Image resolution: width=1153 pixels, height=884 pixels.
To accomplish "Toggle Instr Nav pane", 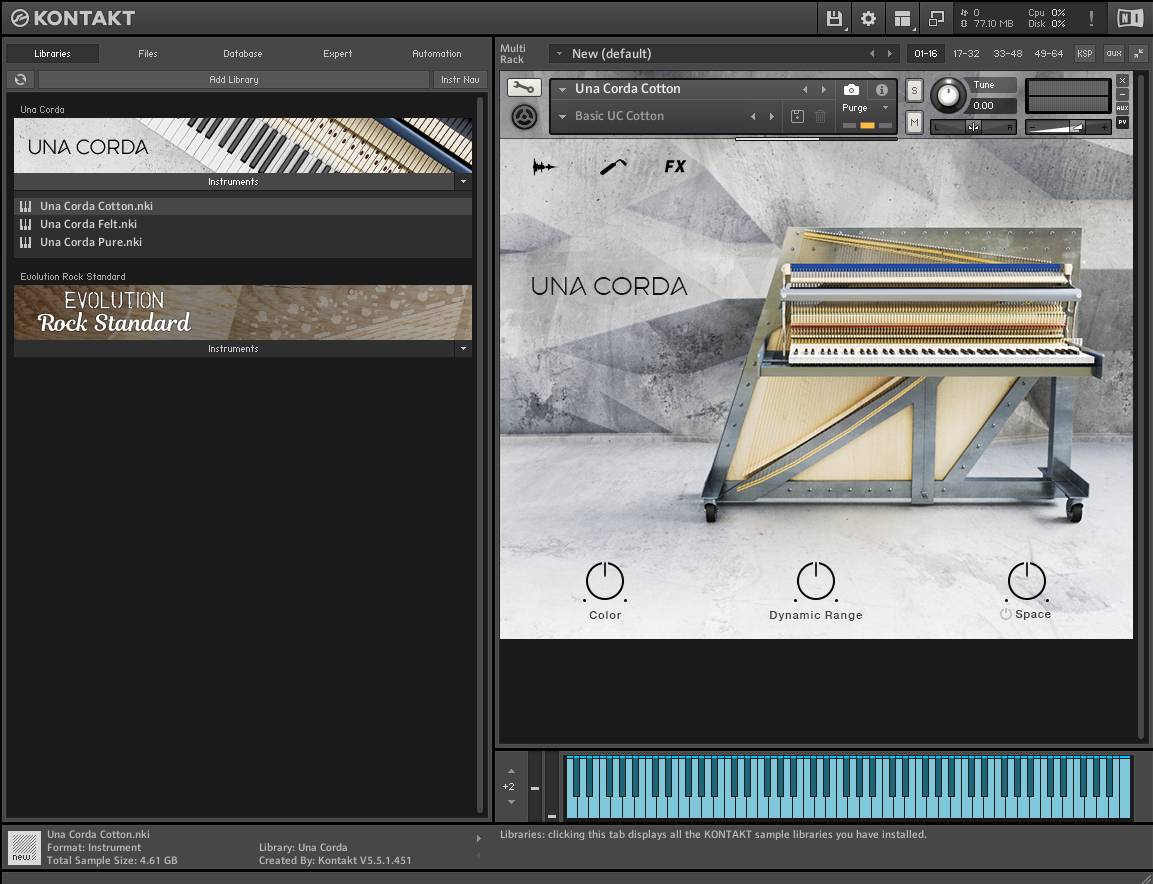I will (460, 79).
